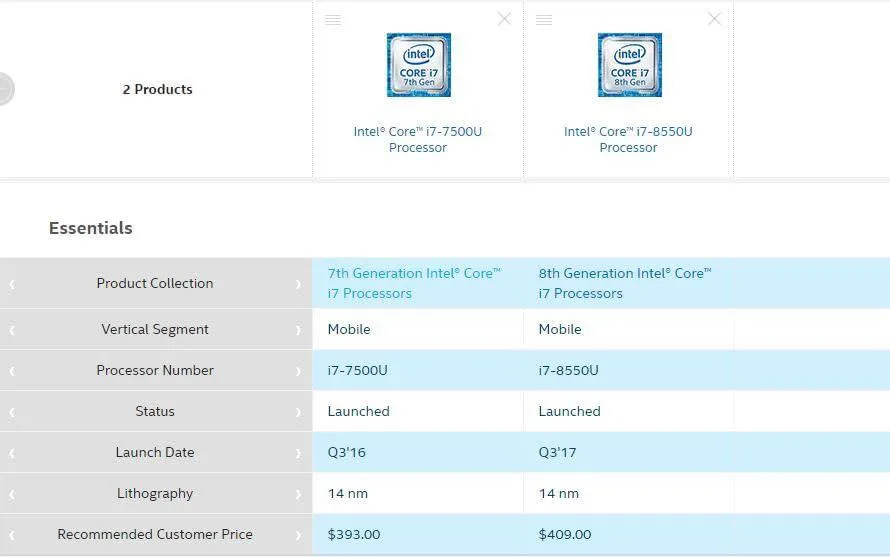Click the i7-7500U Launched status value
The width and height of the screenshot is (890, 557).
pos(359,411)
